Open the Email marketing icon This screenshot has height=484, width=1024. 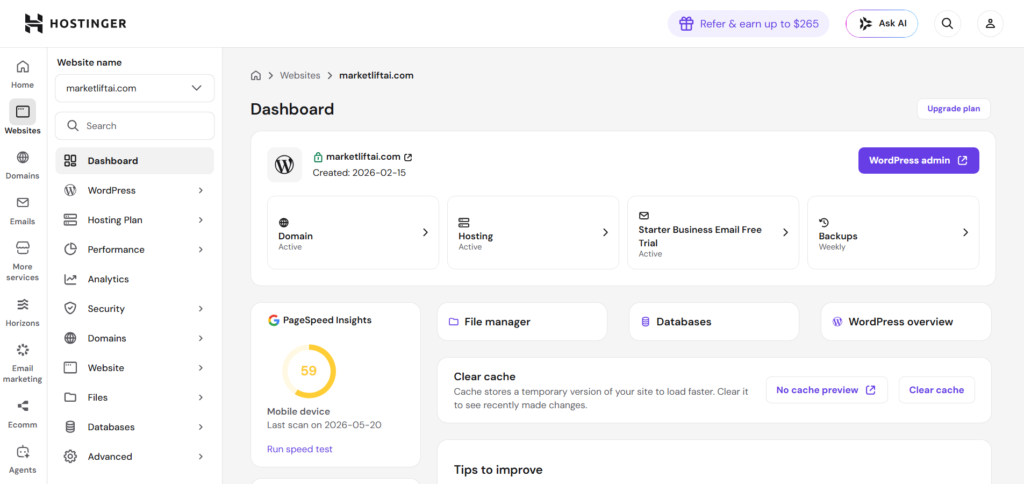click(x=22, y=349)
